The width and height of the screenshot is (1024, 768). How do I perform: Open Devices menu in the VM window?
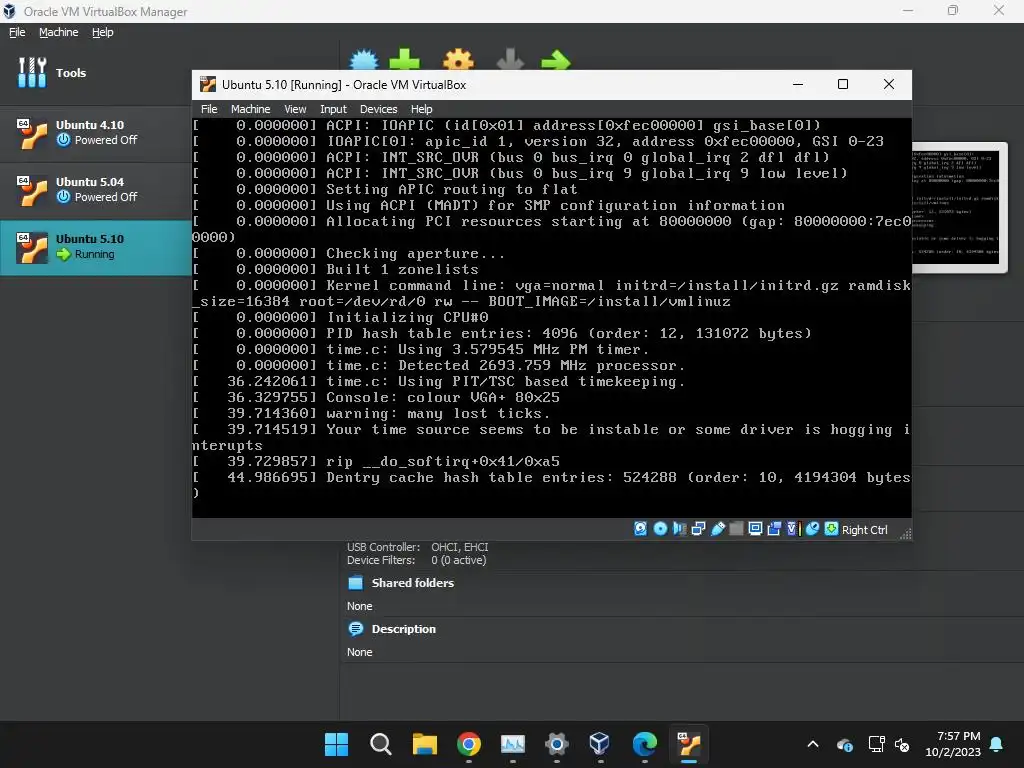pos(378,109)
